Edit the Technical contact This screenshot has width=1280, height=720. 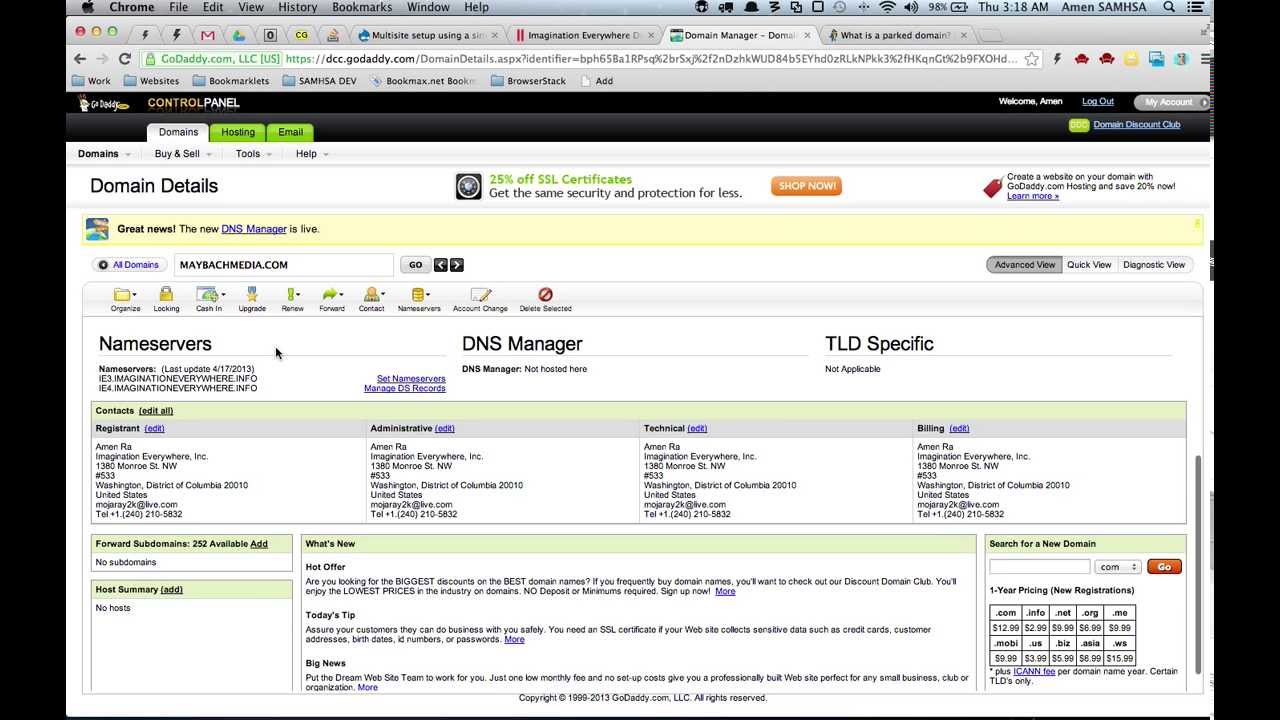pyautogui.click(x=697, y=428)
